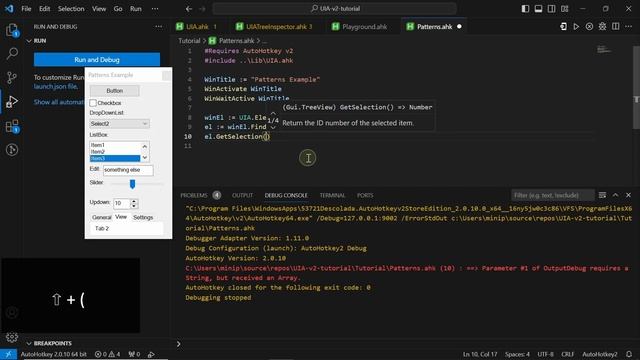Viewport: 640px width, 360px height.
Task: Switch to the TERMINAL panel tab
Action: (x=332, y=196)
